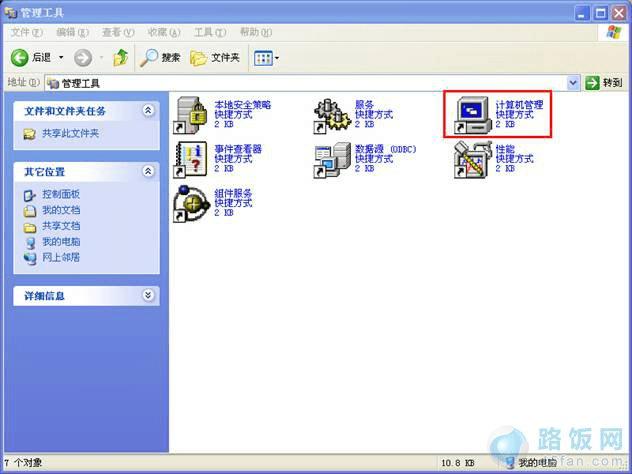Viewport: 632px width, 474px height.
Task: Select the 性能 shortcut name text
Action: pos(505,149)
